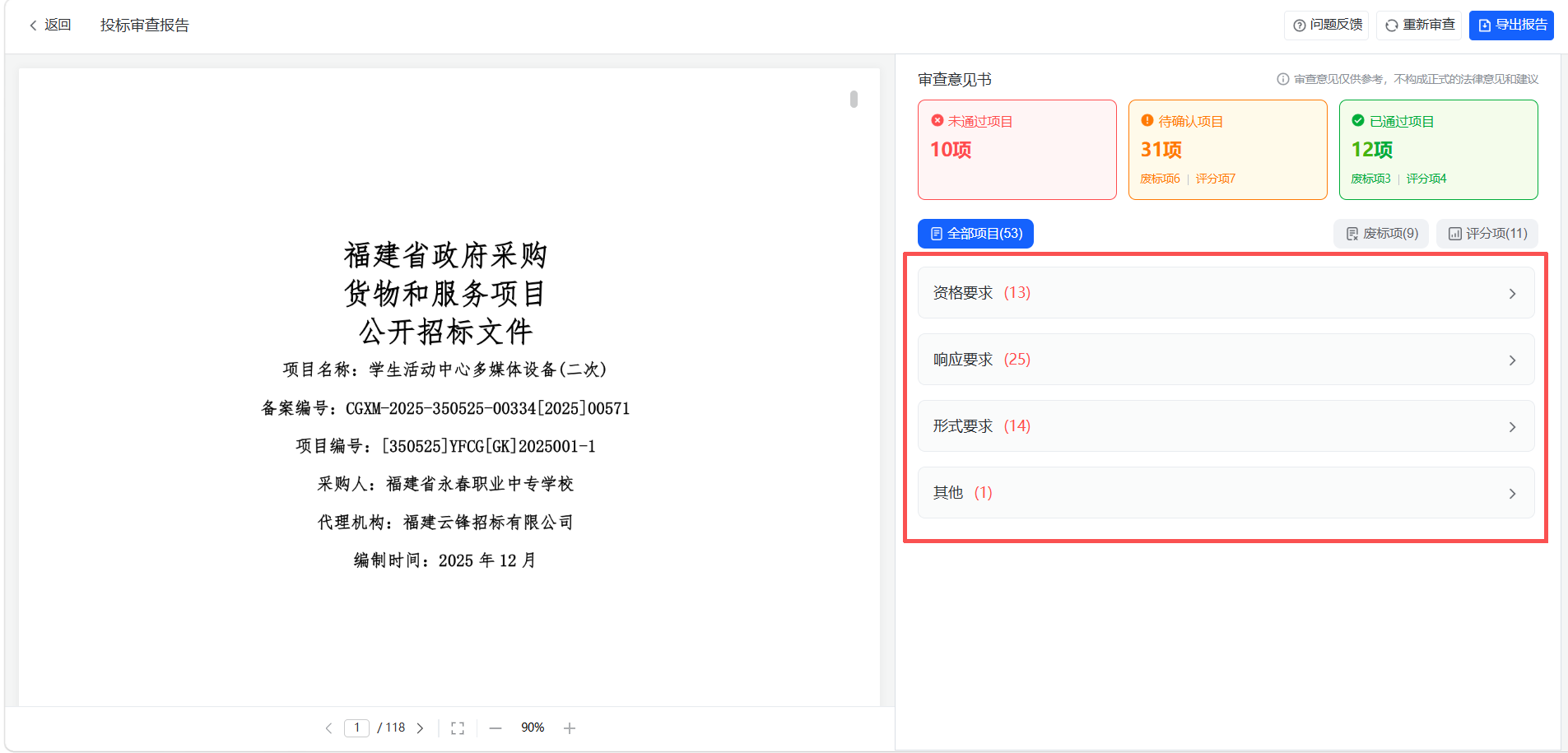The width and height of the screenshot is (1568, 753).
Task: Go back using the 返回 arrow
Action: (49, 26)
